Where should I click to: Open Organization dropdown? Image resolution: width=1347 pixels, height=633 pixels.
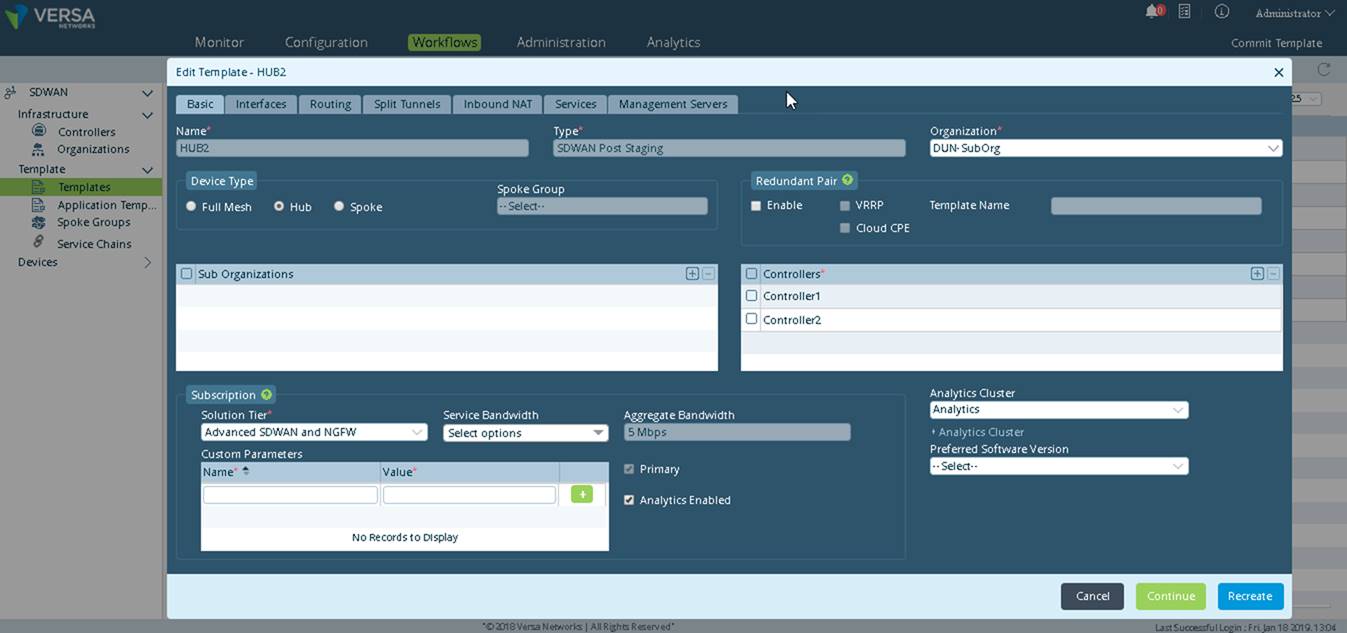click(x=1106, y=148)
